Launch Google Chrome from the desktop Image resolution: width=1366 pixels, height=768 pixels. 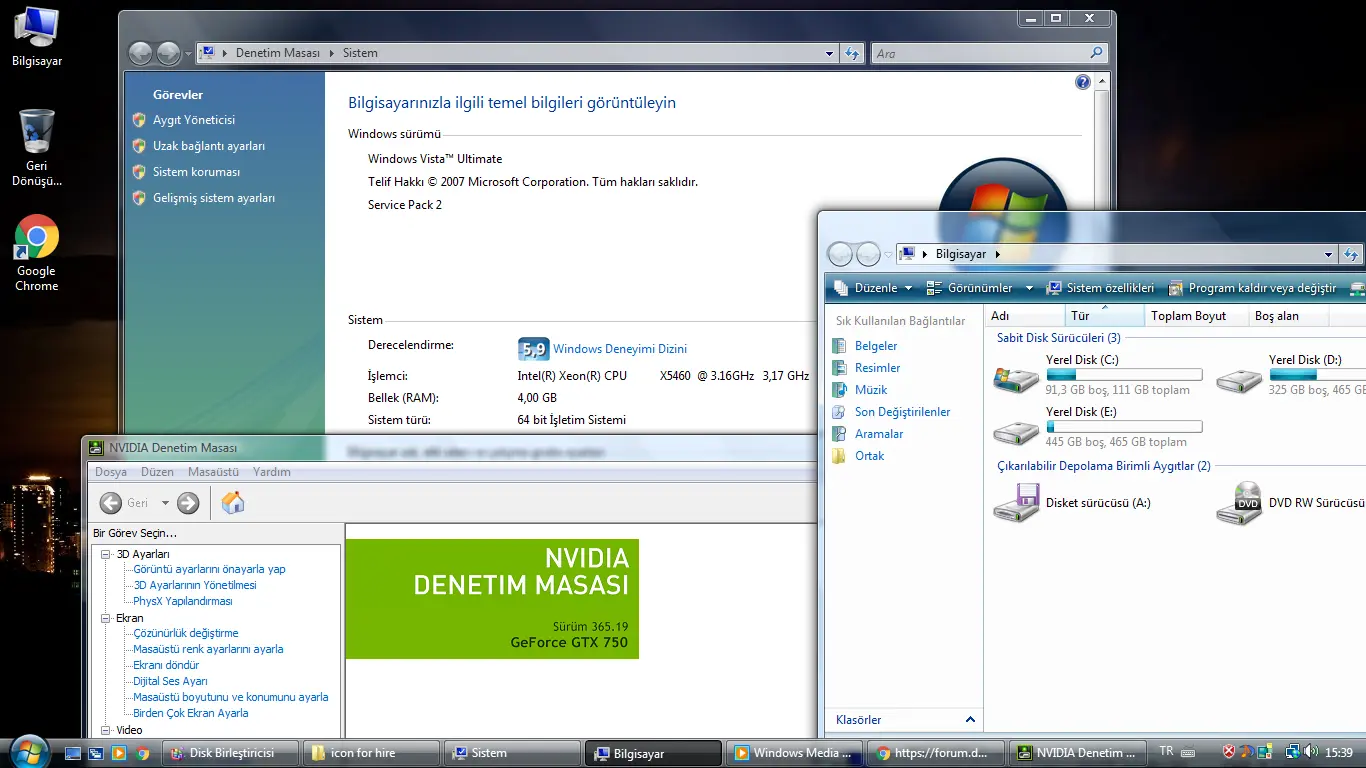[x=37, y=253]
